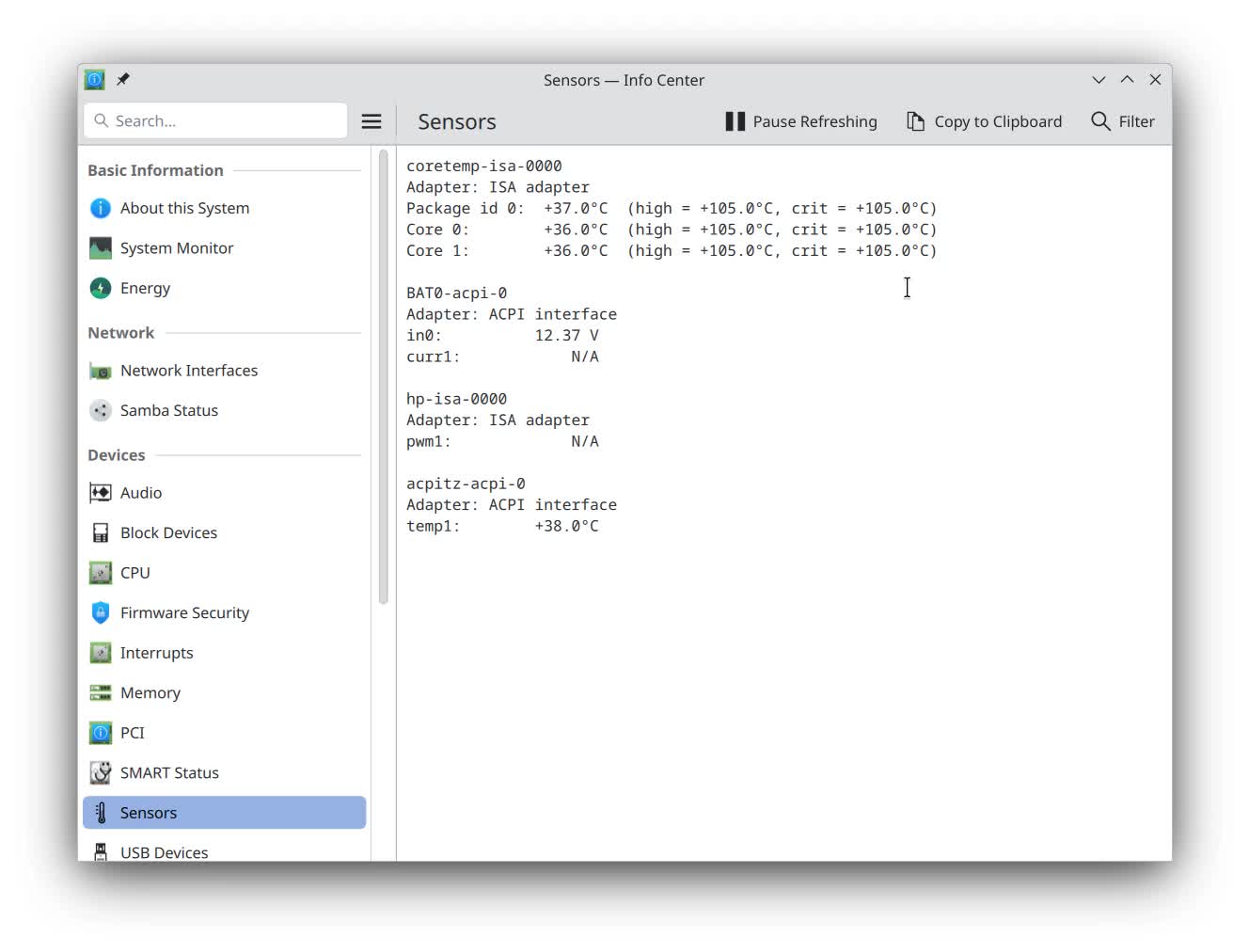This screenshot has width=1249, height=952.
Task: Open the Memory page
Action: tap(224, 692)
